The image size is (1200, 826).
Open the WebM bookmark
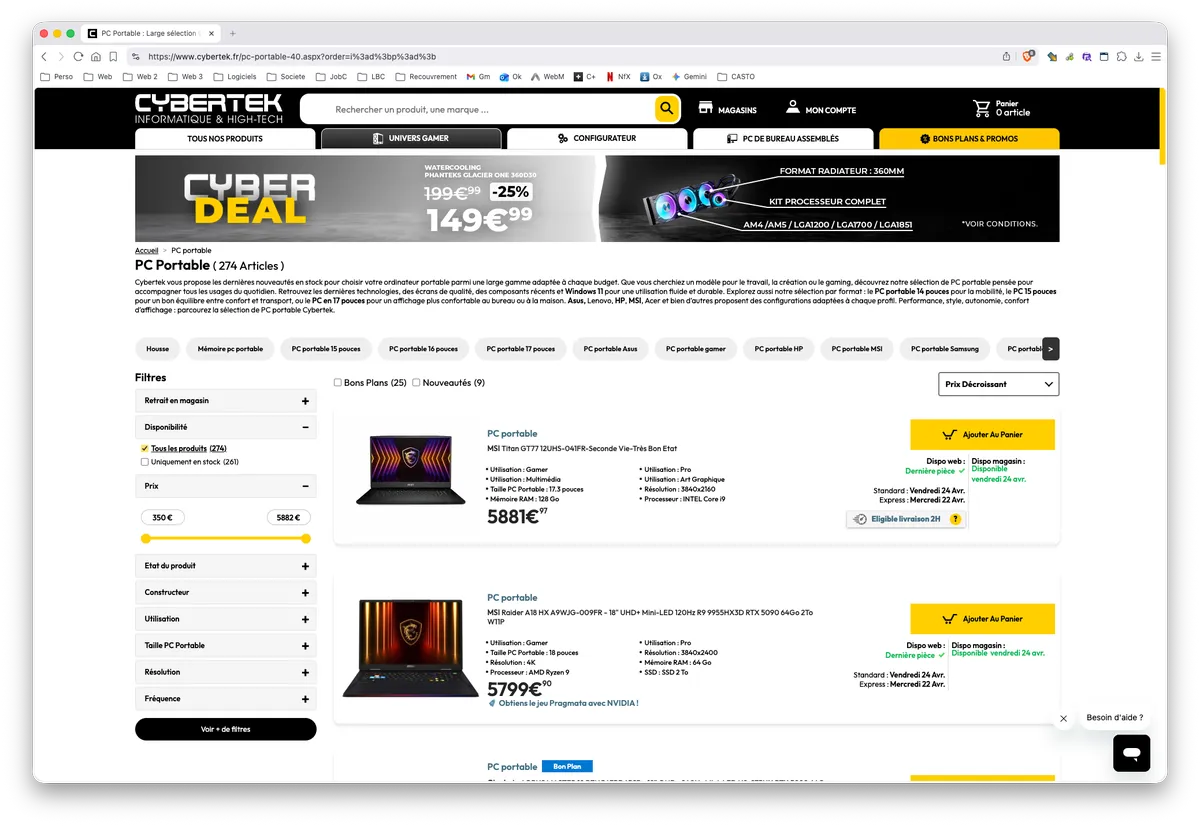[547, 76]
